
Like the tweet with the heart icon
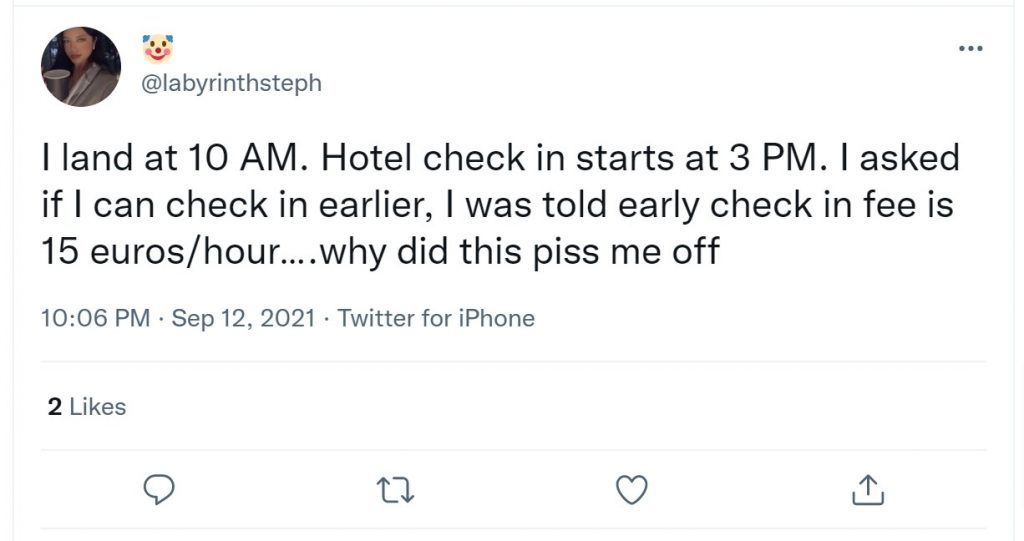[x=632, y=490]
